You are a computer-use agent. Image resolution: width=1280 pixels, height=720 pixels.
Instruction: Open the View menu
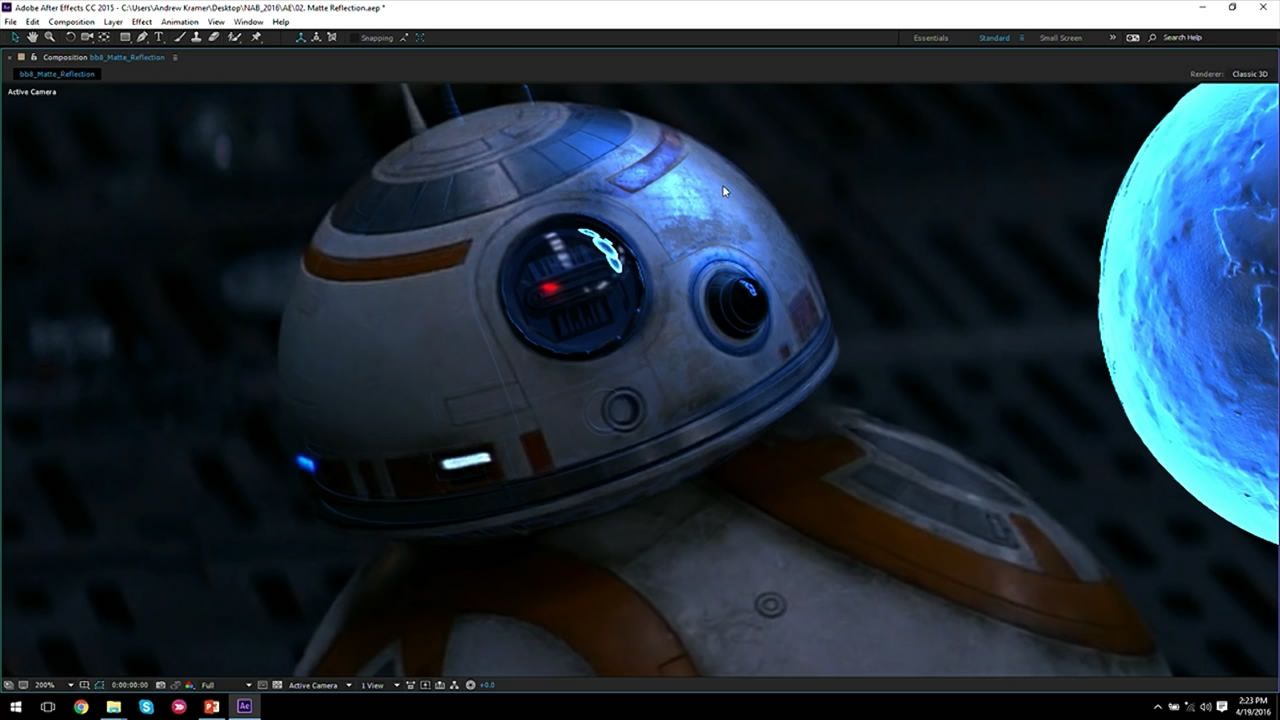click(216, 21)
